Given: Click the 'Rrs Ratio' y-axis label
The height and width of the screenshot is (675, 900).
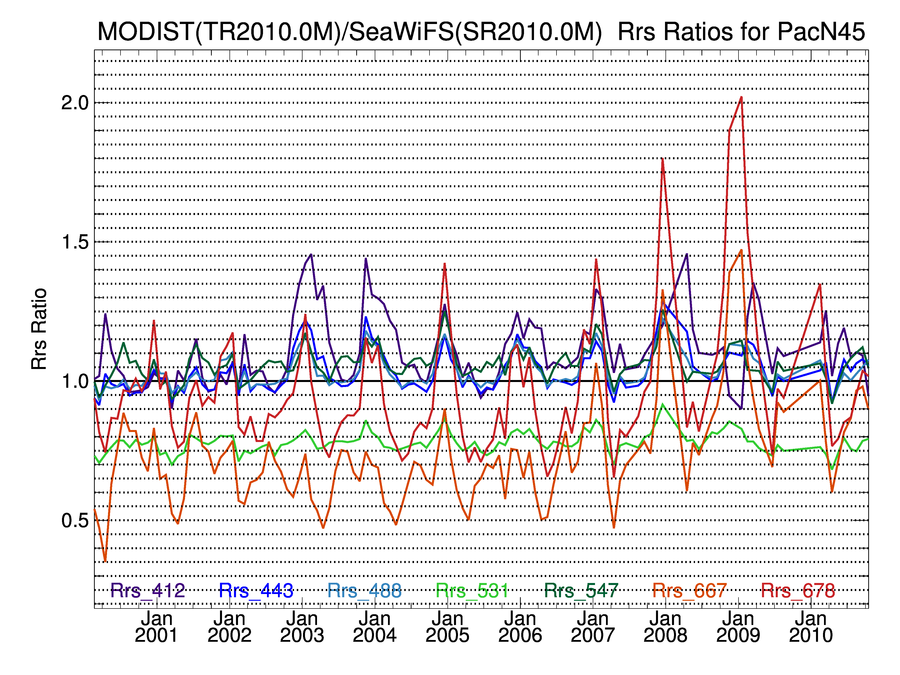Looking at the screenshot, I should pyautogui.click(x=39, y=329).
